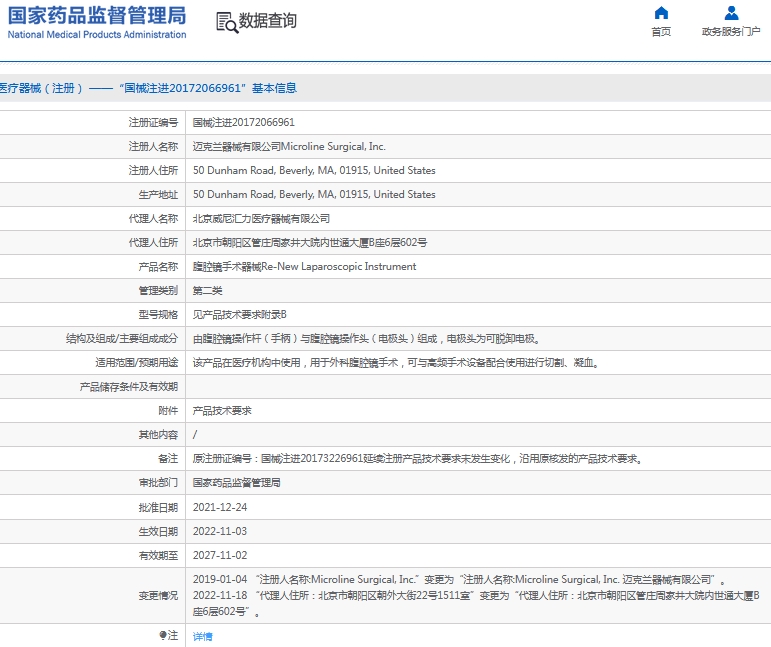
Task: Click the 变更情况 row label
Action: pos(158,595)
